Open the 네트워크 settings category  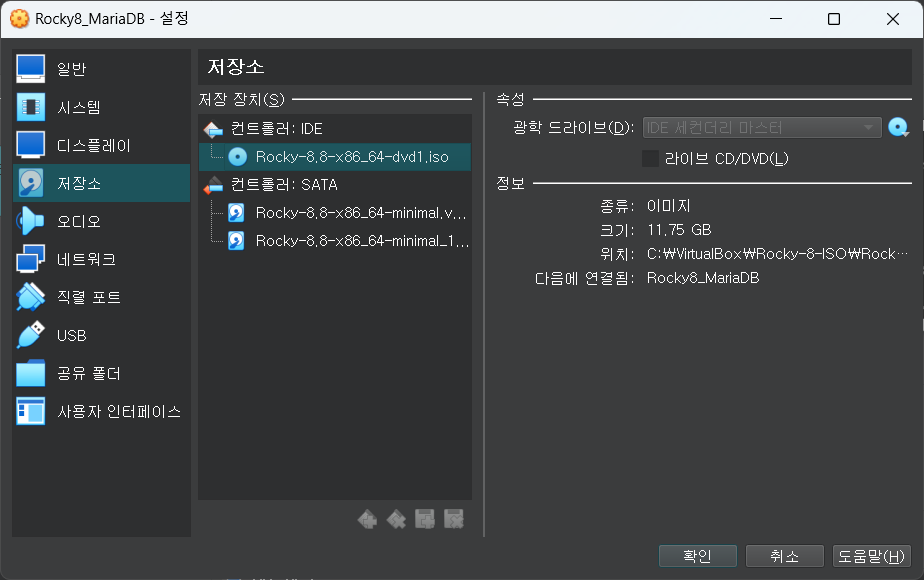101,259
